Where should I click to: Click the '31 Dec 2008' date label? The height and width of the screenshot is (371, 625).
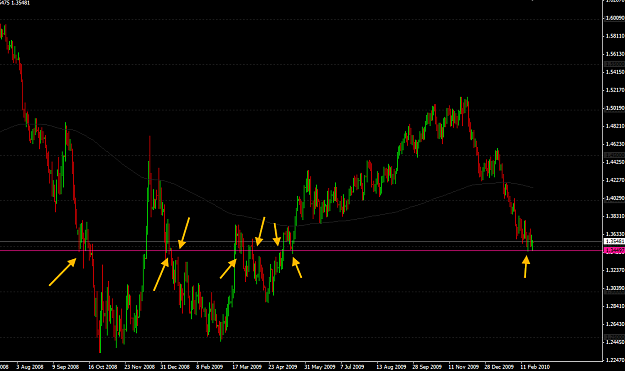coord(175,367)
